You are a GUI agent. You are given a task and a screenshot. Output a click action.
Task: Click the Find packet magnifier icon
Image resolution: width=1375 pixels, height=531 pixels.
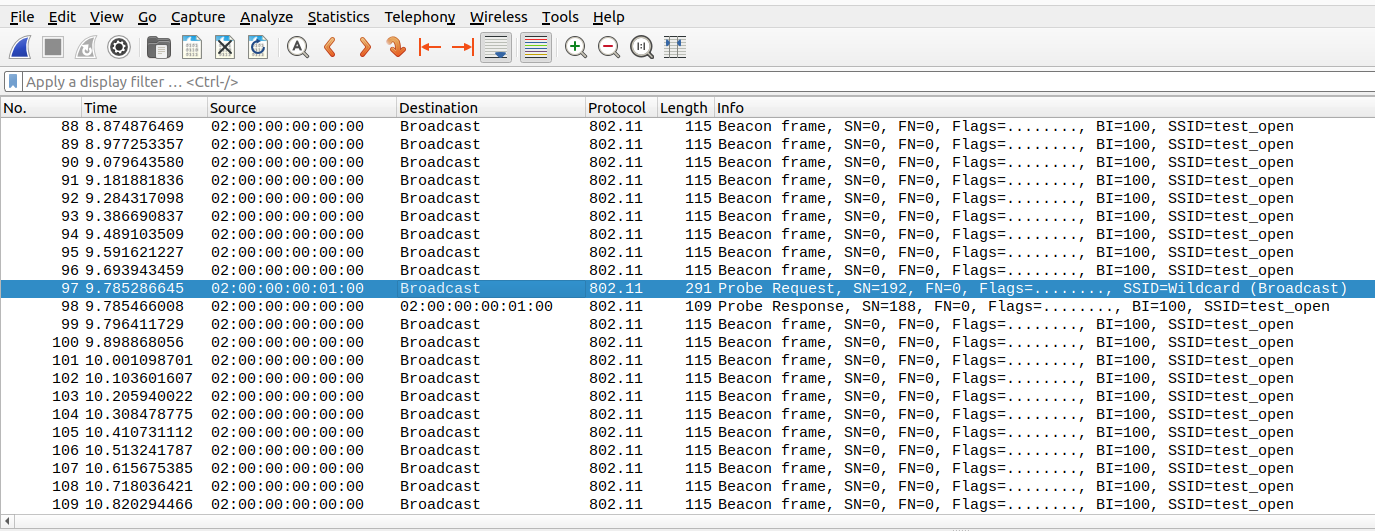[x=297, y=47]
